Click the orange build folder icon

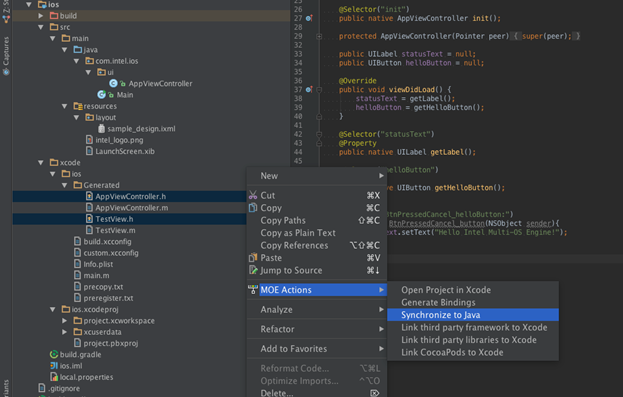pos(54,15)
